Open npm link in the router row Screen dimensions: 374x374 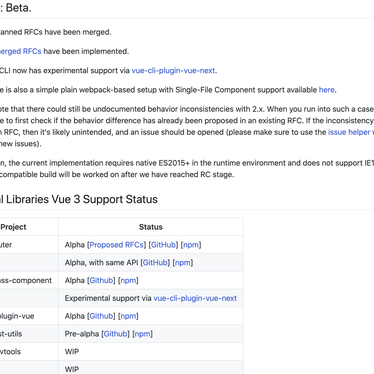pos(191,245)
